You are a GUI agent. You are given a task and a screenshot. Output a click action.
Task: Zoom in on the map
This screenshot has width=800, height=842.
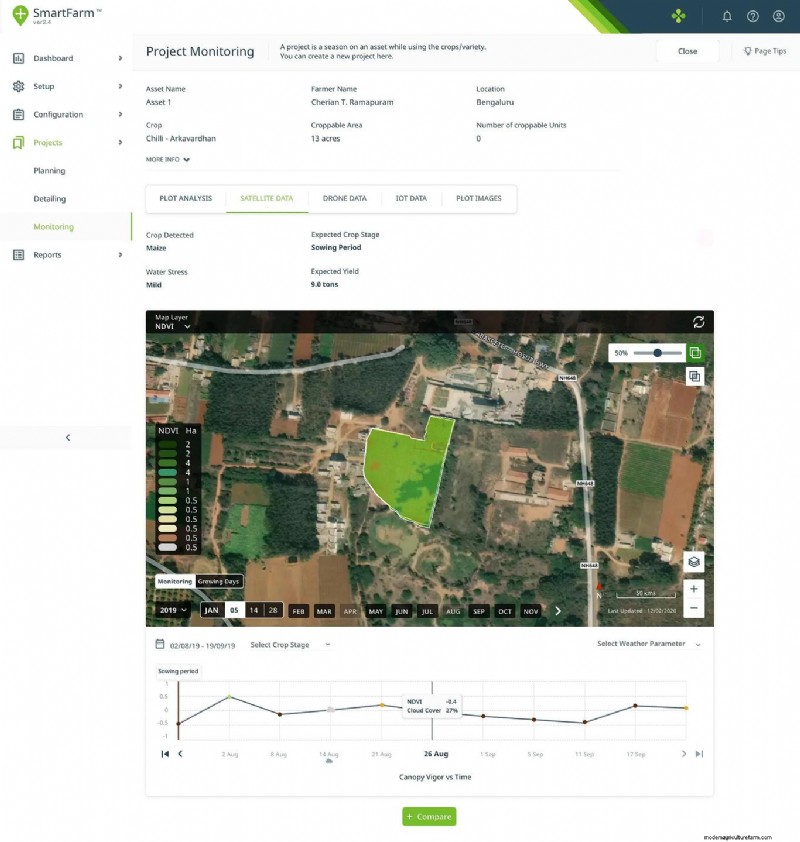pos(694,588)
